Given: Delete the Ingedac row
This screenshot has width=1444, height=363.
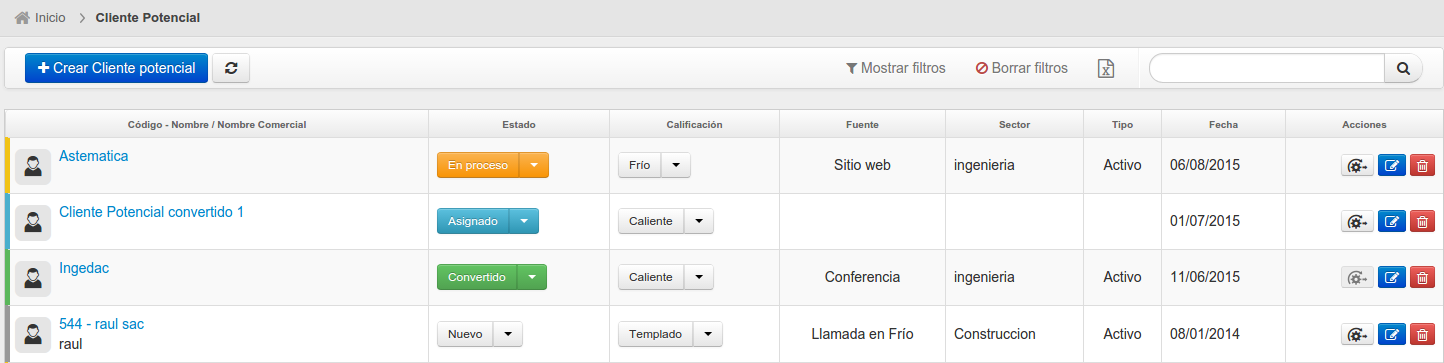Looking at the screenshot, I should 1422,278.
